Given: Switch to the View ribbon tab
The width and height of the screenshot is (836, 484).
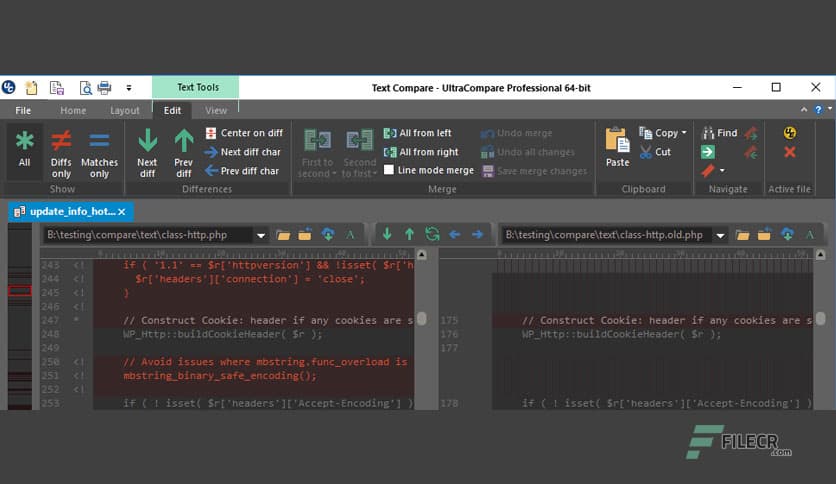Looking at the screenshot, I should 216,110.
